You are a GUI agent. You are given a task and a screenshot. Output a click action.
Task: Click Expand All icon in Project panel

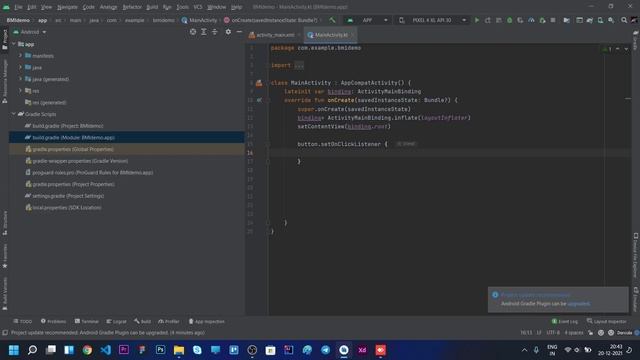(x=204, y=32)
